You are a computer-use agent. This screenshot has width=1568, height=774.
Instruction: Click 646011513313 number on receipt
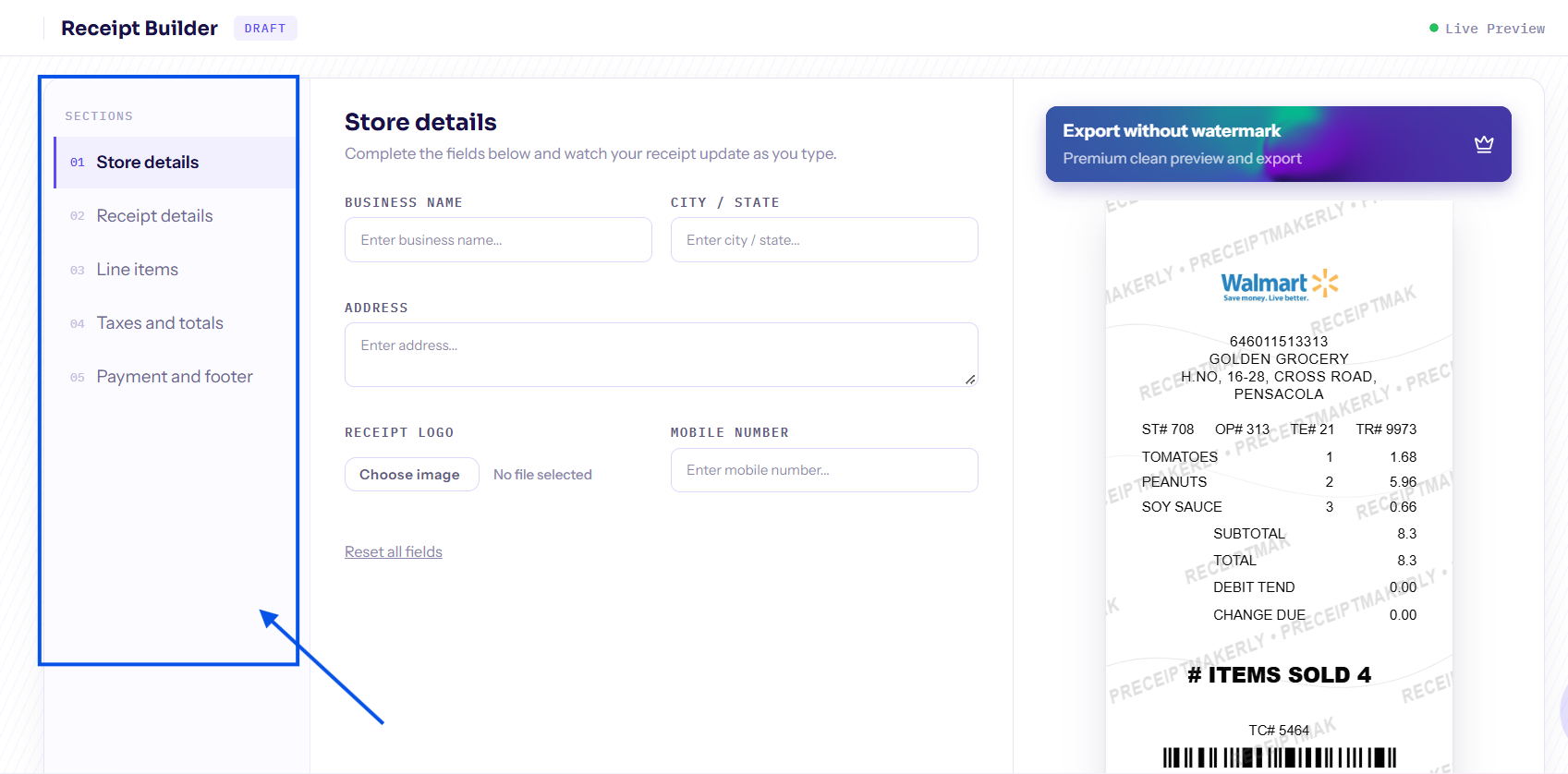[1279, 342]
